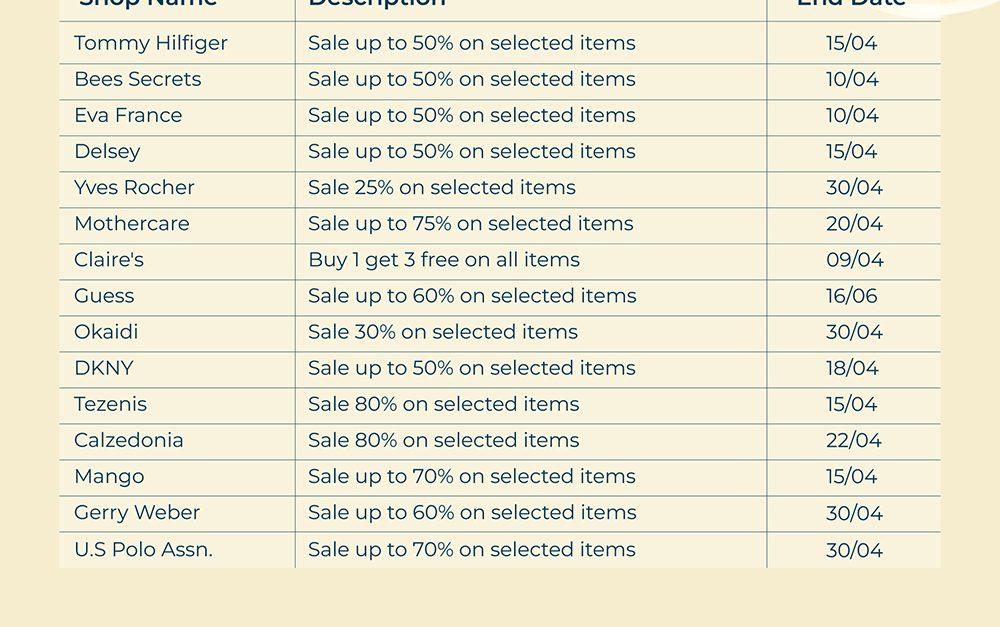This screenshot has width=1000, height=627.
Task: Click the Okaidi shop name
Action: pyautogui.click(x=106, y=331)
